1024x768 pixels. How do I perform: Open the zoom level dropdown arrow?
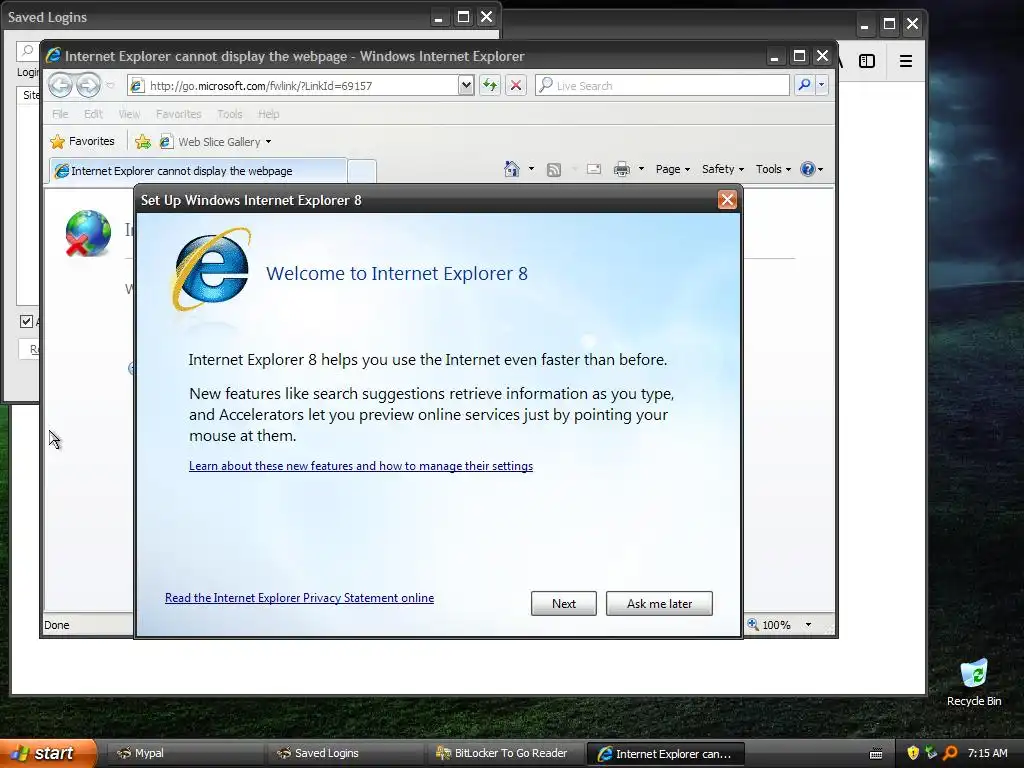click(808, 625)
